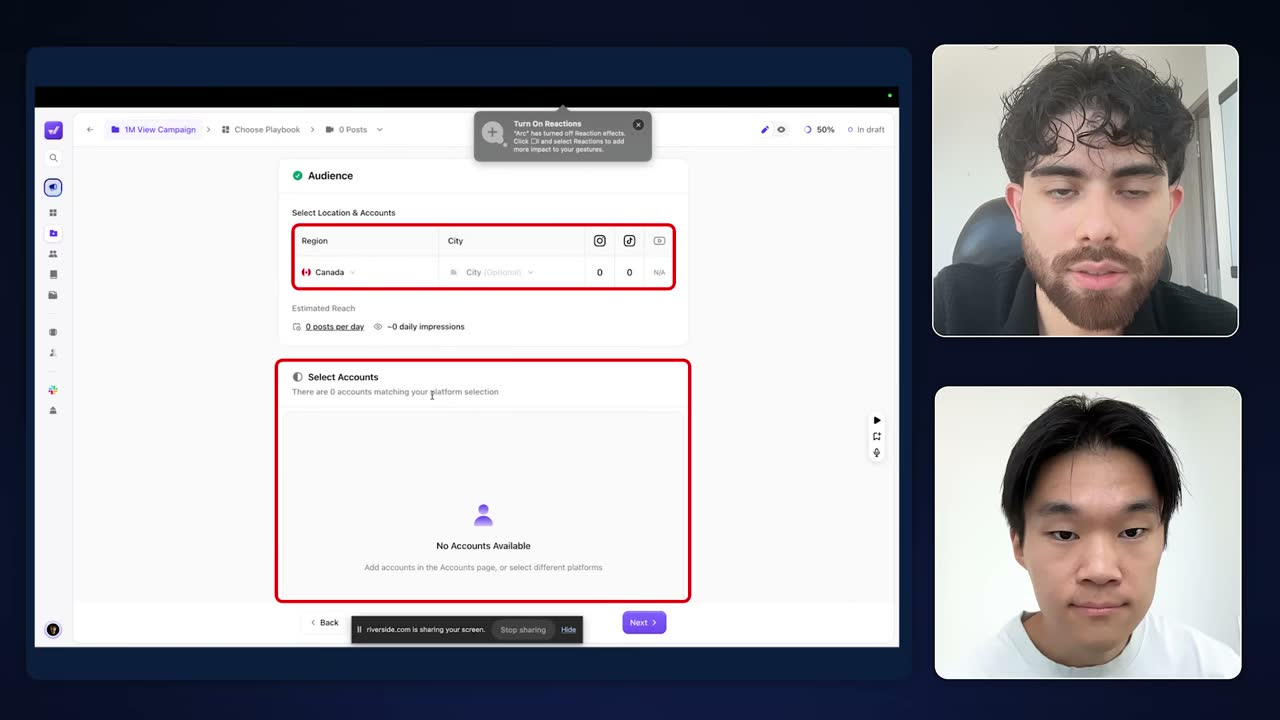1280x720 pixels.
Task: Open the grid dashboard icon in sidebar
Action: tap(53, 213)
